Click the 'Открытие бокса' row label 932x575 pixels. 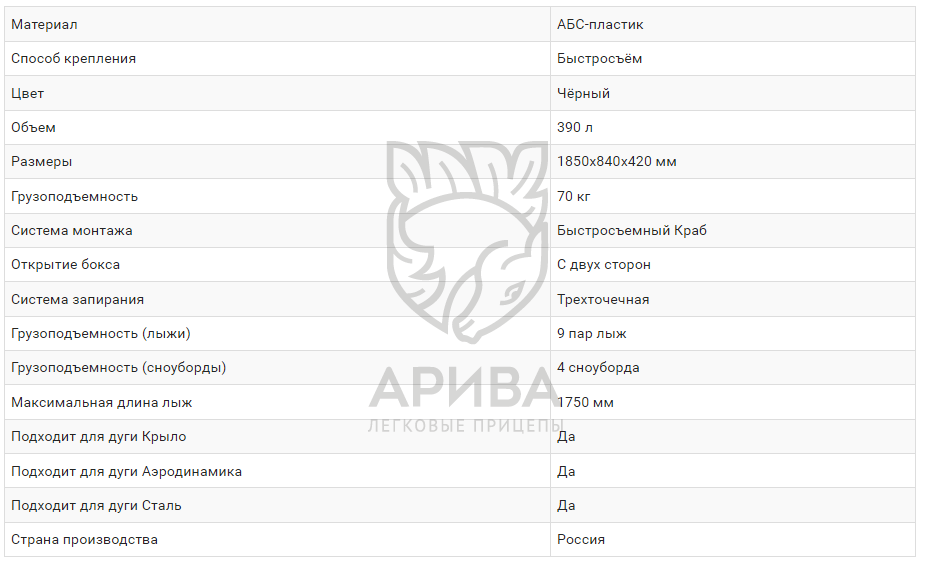point(65,264)
